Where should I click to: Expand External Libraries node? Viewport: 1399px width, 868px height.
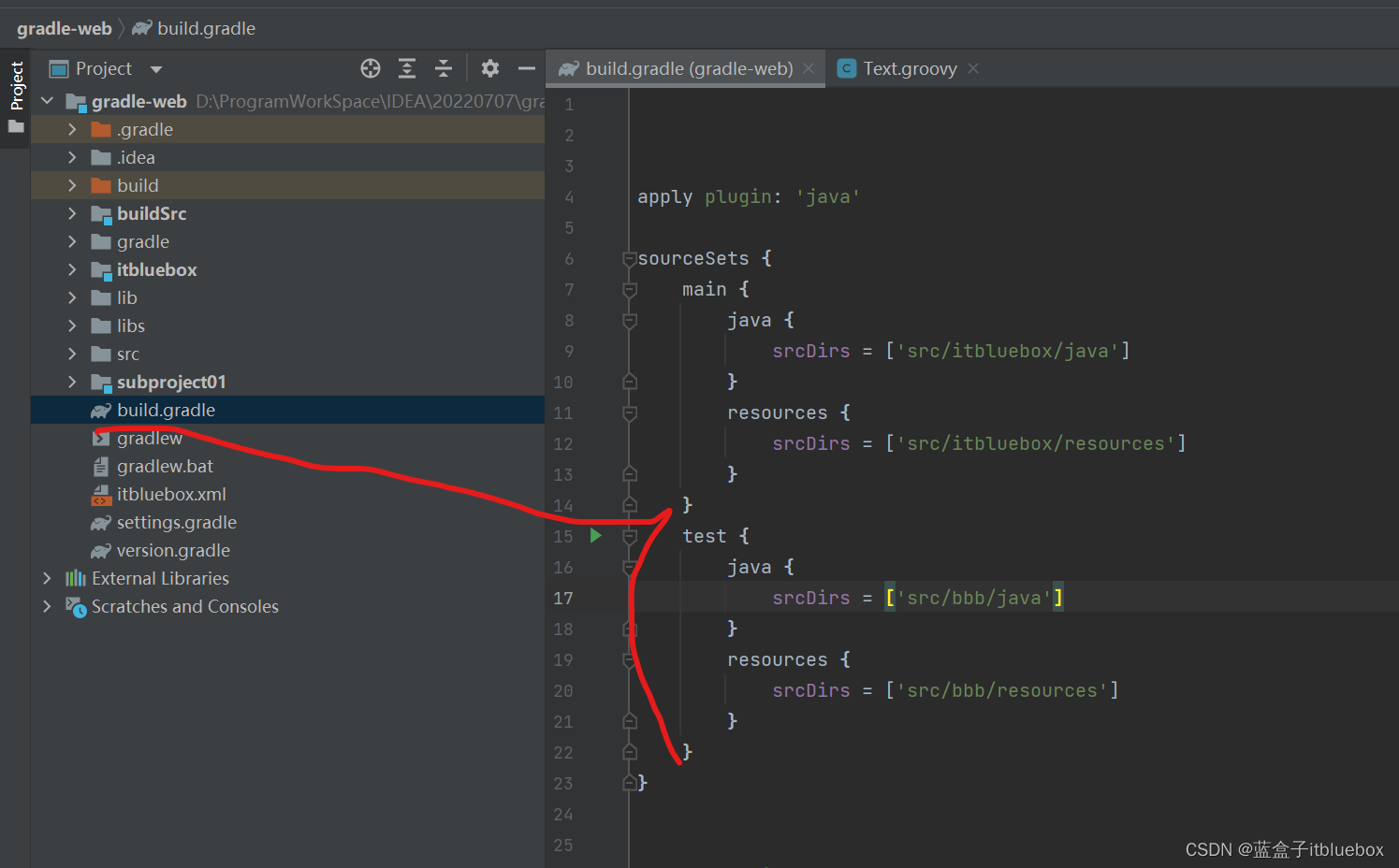click(x=47, y=578)
